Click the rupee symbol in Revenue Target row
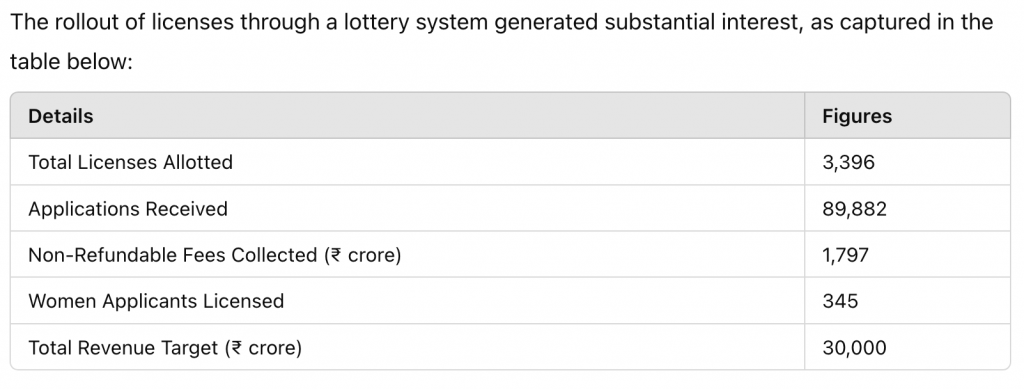 [237, 348]
